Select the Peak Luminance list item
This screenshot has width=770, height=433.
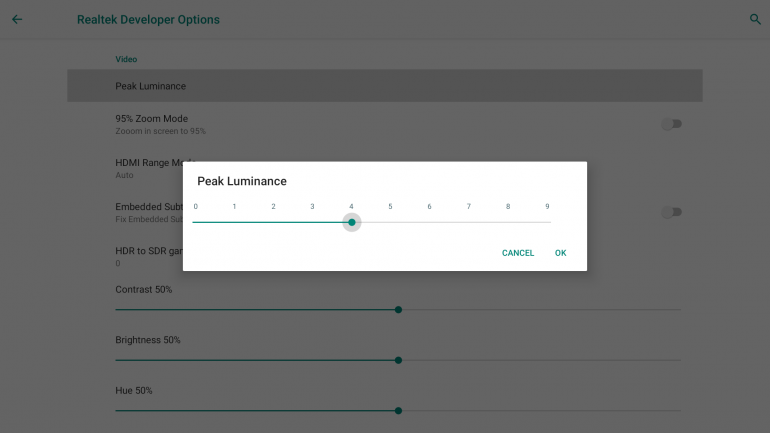coord(384,86)
